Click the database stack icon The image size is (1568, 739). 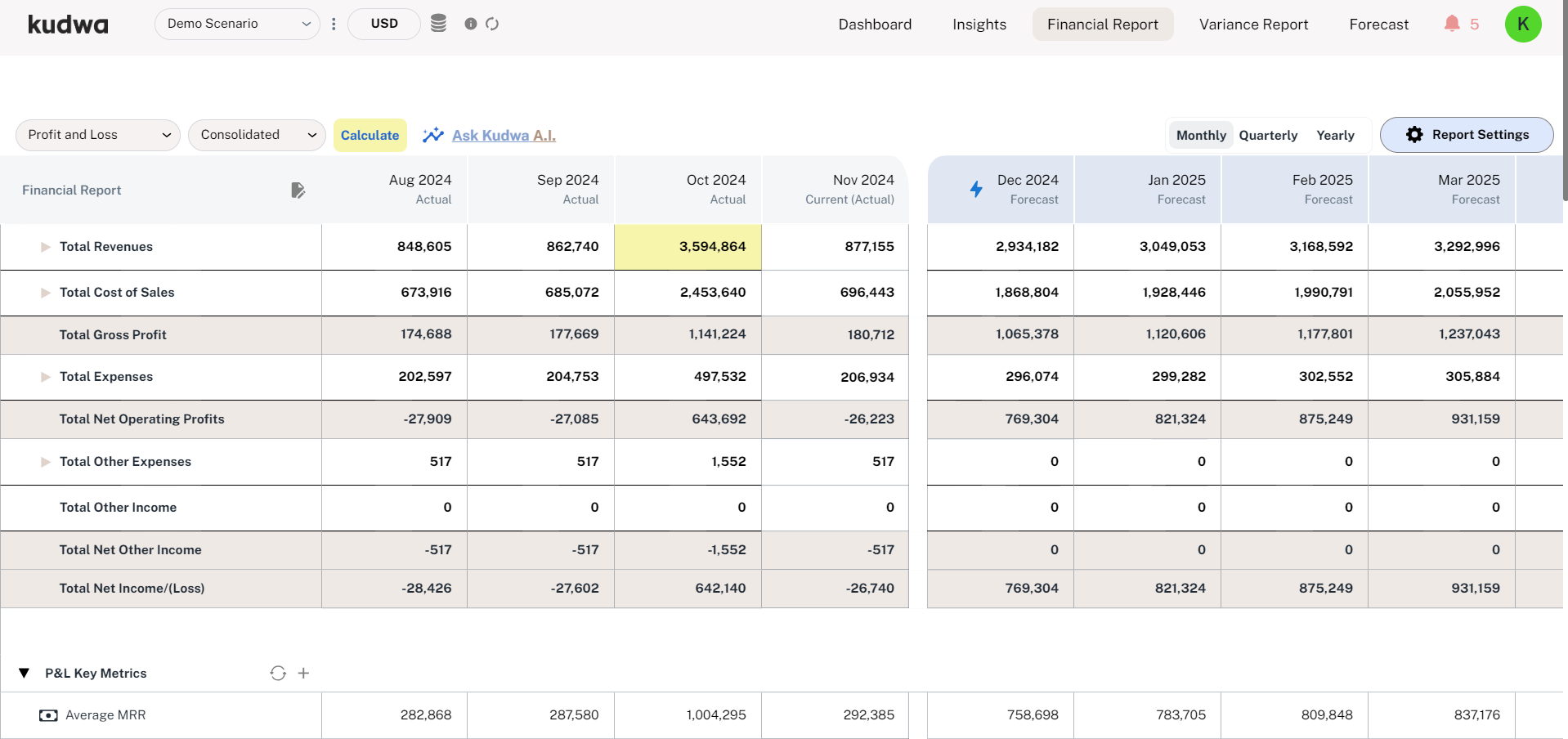438,24
